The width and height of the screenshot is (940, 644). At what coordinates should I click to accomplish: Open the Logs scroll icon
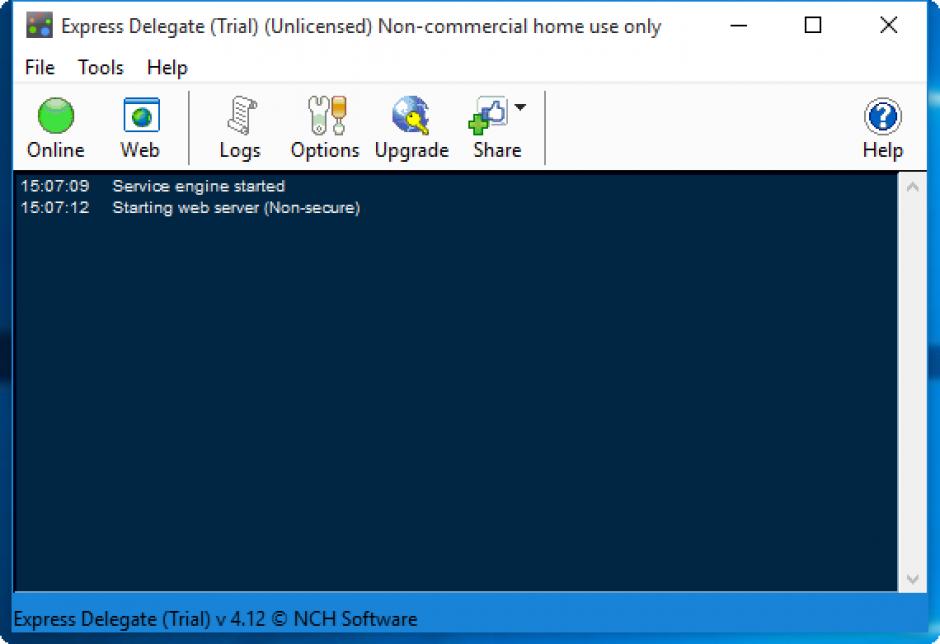240,127
